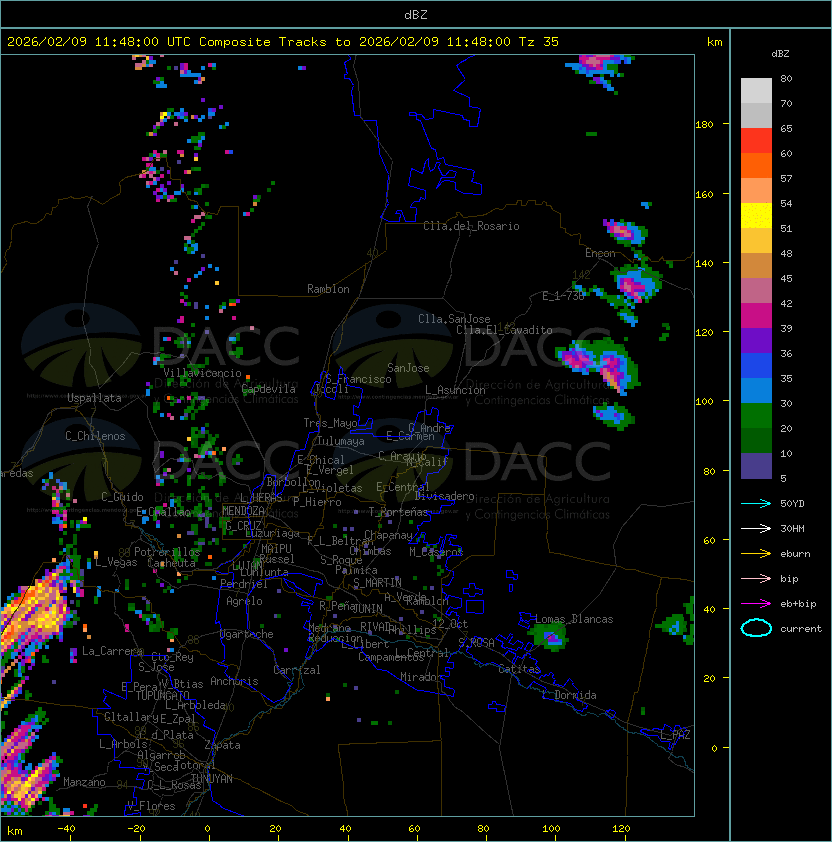Click the TUNUYAN label
Screen dimensions: 832x842
coord(212,778)
